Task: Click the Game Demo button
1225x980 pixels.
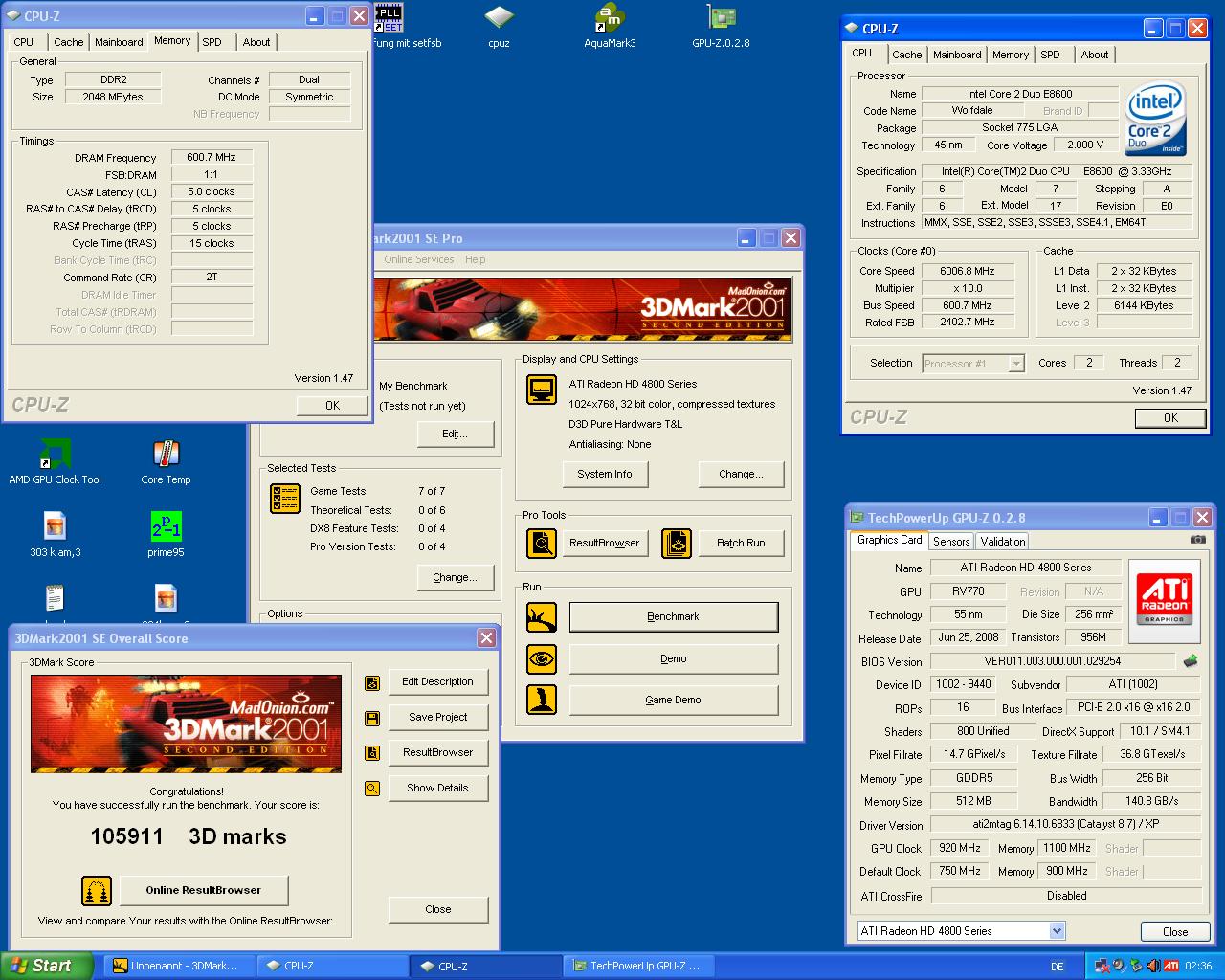Action: tap(674, 700)
